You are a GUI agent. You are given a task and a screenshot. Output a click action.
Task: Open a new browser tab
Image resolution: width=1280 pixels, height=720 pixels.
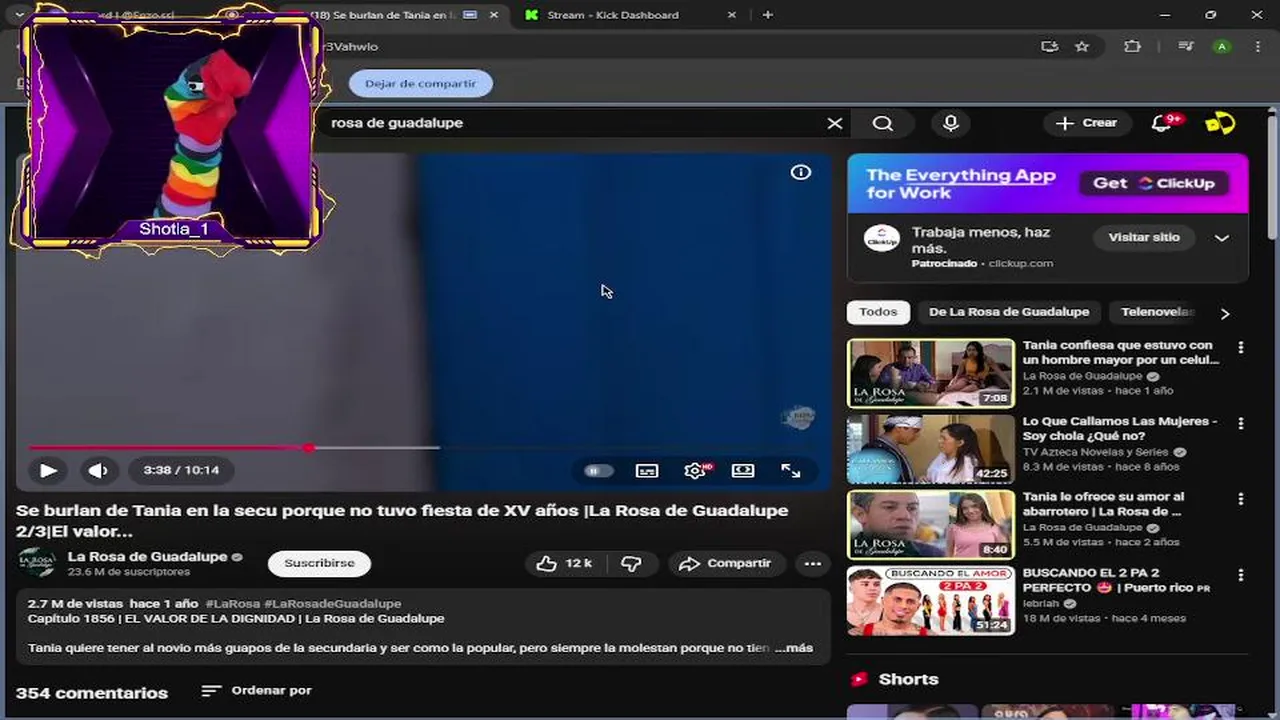click(767, 15)
